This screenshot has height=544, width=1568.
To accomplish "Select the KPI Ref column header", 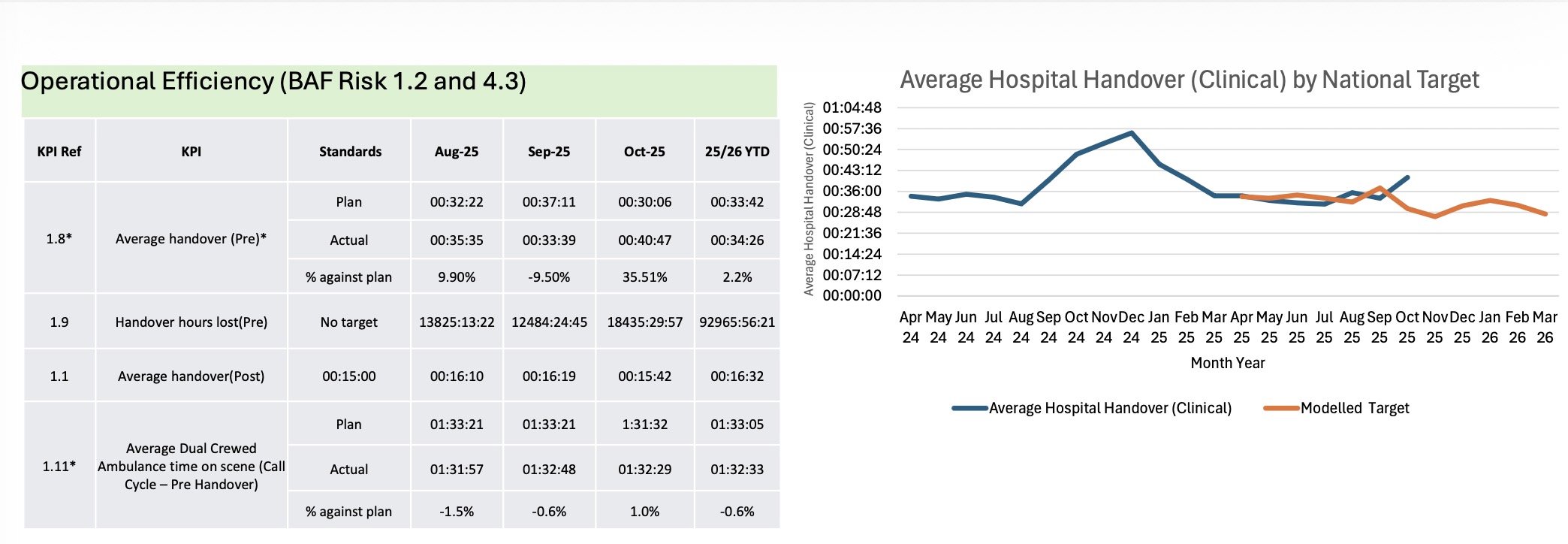I will (59, 152).
